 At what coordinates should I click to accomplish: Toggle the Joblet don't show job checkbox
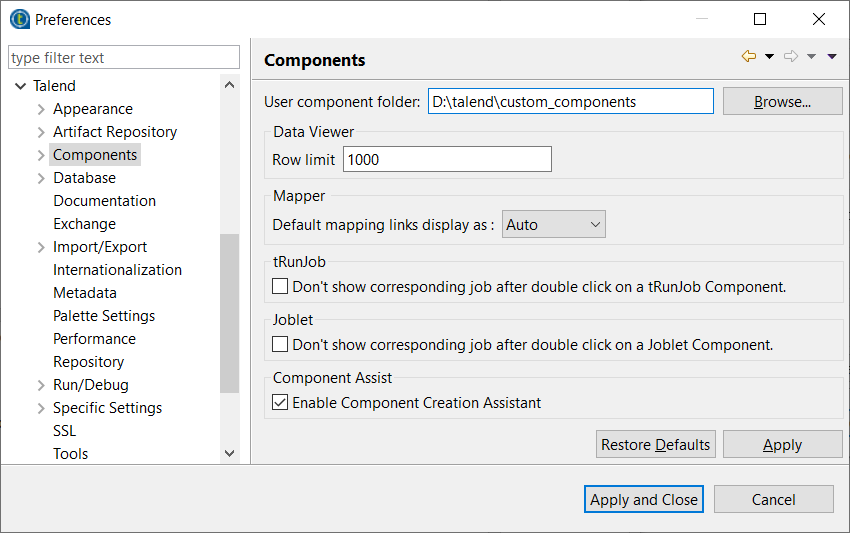(280, 345)
